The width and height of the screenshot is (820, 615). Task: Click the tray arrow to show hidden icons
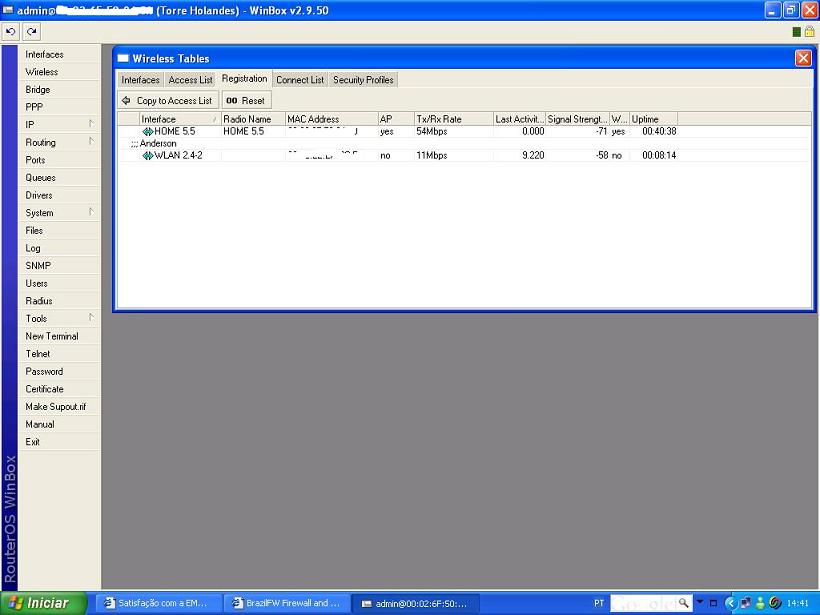point(731,603)
